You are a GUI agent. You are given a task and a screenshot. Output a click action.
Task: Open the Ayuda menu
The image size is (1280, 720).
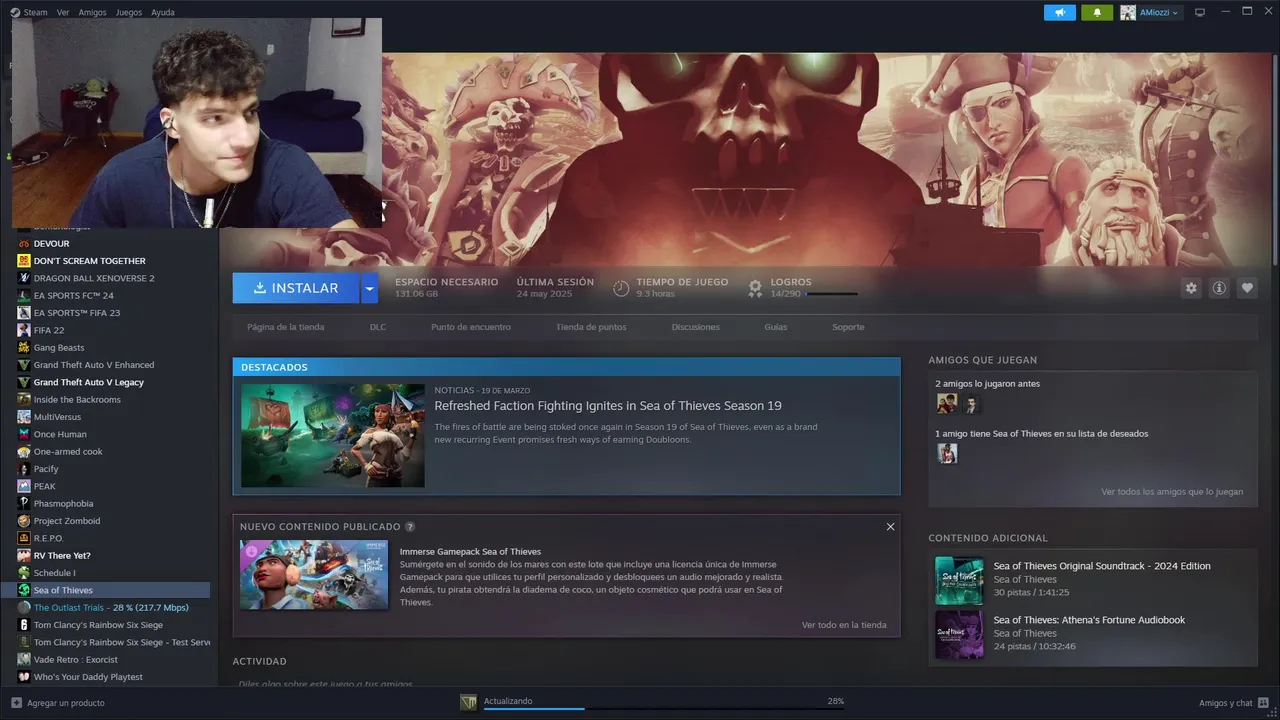click(163, 12)
